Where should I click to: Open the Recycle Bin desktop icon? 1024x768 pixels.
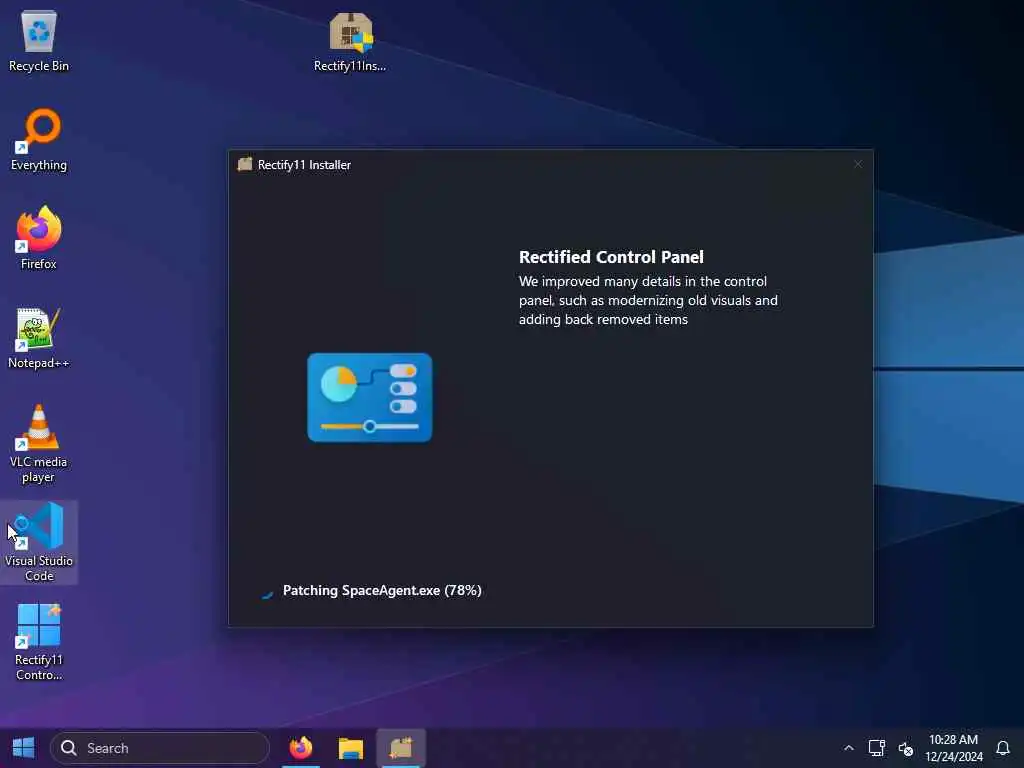pyautogui.click(x=39, y=40)
